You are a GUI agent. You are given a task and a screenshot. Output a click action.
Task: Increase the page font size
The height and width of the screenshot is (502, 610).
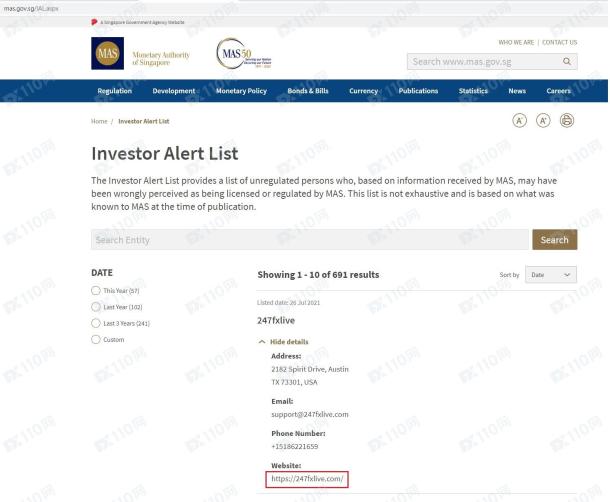(x=543, y=121)
